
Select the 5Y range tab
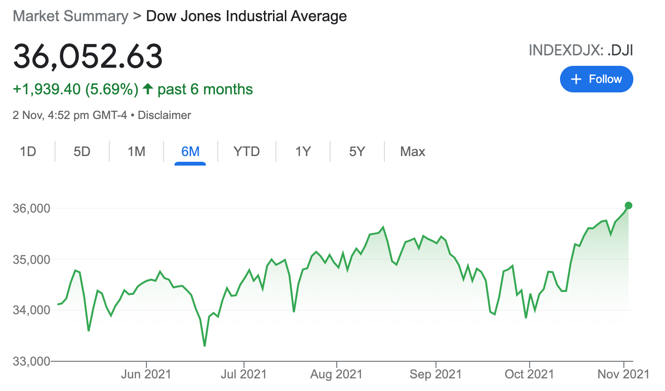[357, 151]
